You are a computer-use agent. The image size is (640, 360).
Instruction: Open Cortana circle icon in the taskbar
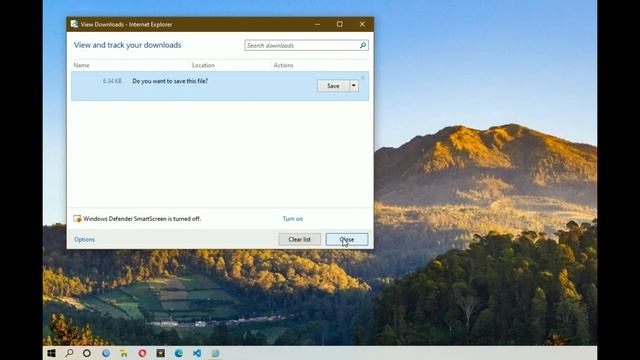(87, 353)
